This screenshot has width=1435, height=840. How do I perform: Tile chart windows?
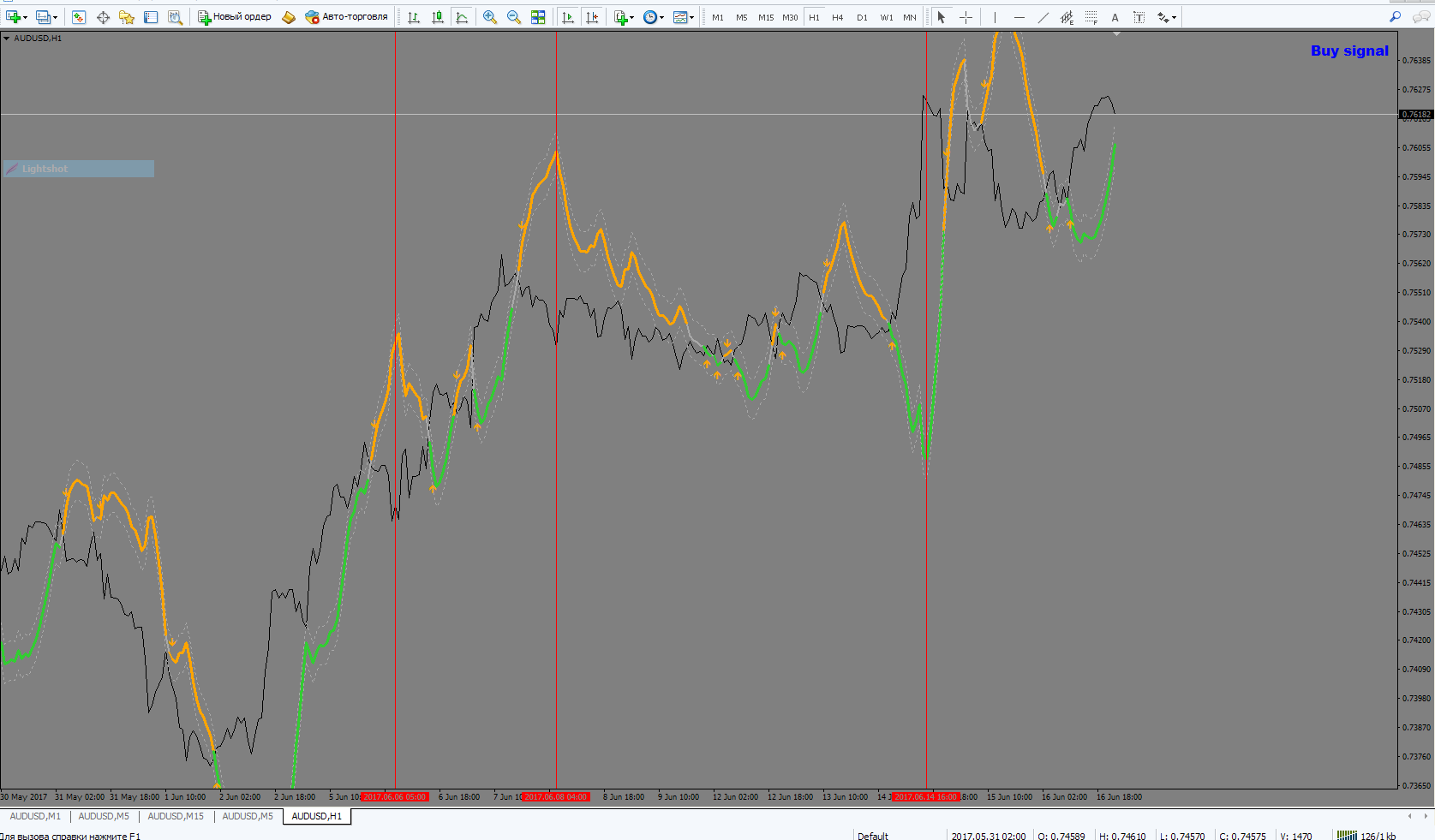[538, 17]
